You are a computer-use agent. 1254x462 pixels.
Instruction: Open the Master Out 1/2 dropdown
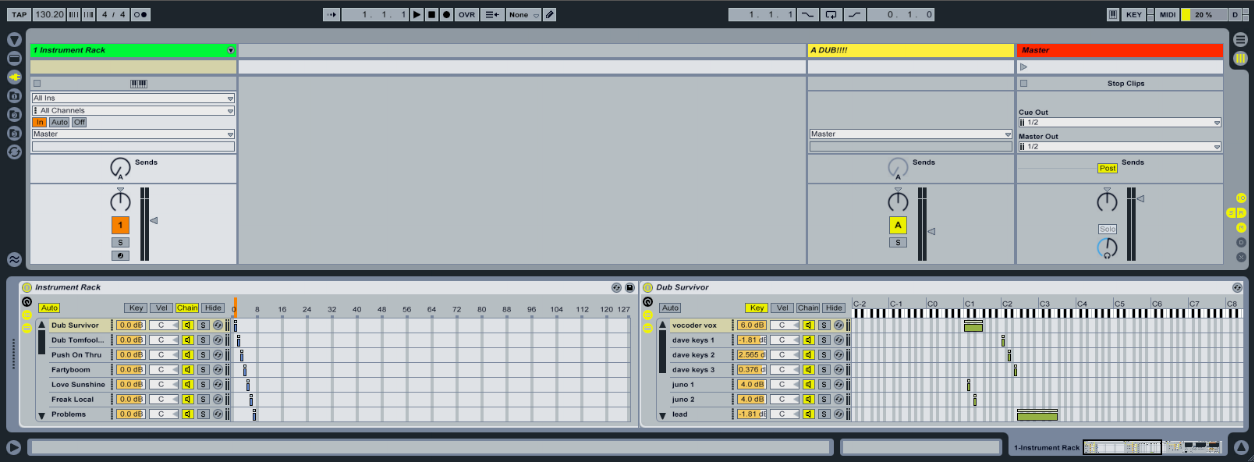(1120, 146)
